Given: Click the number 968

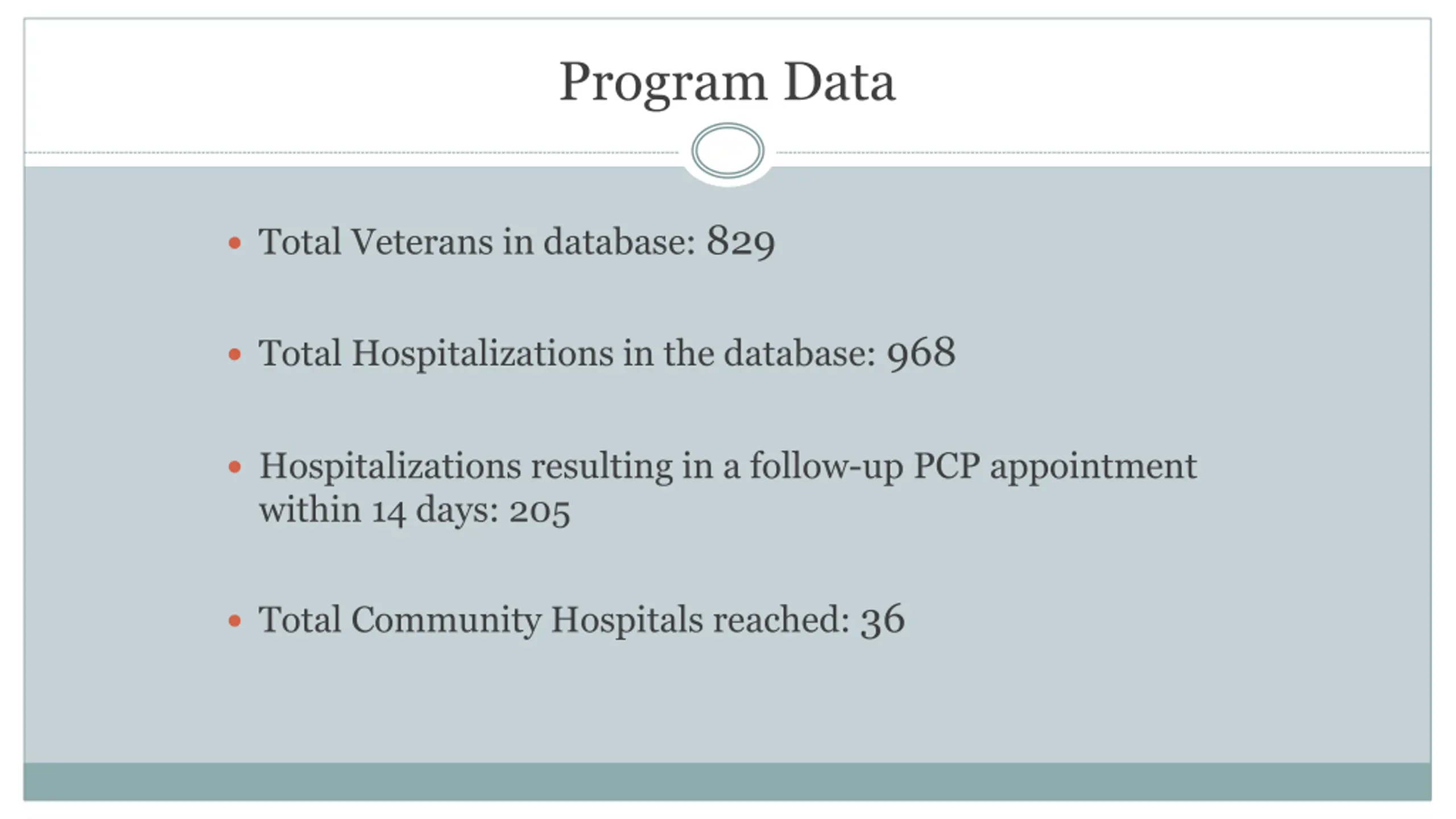Looking at the screenshot, I should coord(921,353).
